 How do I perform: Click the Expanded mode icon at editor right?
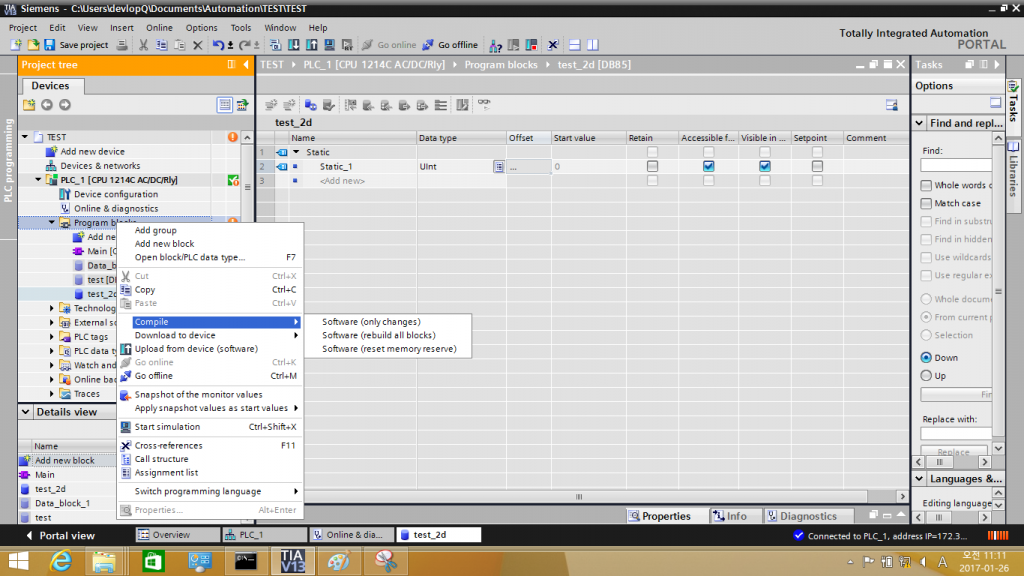pyautogui.click(x=891, y=105)
